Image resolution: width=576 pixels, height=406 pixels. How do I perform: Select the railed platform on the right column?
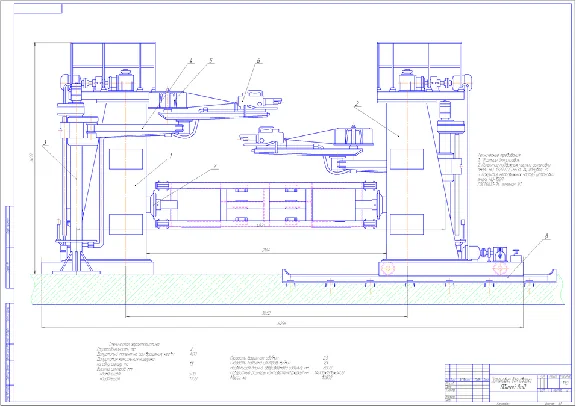coord(420,67)
